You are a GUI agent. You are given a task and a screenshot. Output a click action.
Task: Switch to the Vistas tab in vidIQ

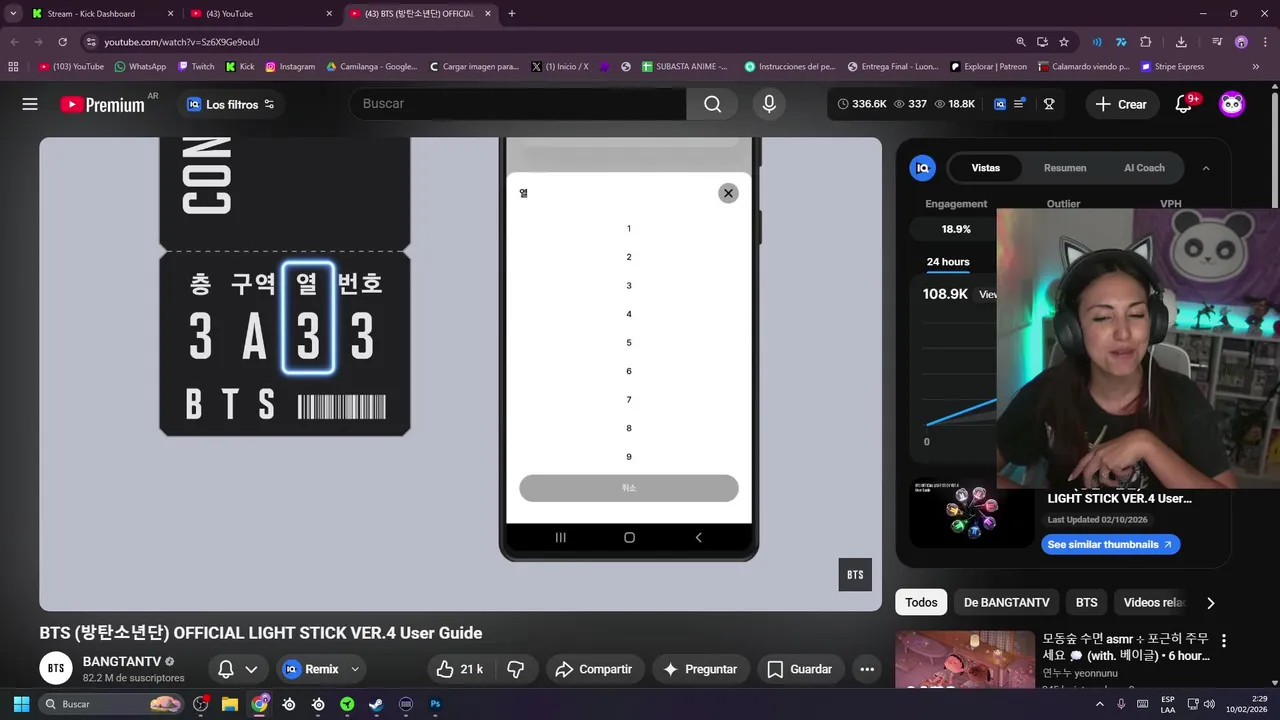985,168
